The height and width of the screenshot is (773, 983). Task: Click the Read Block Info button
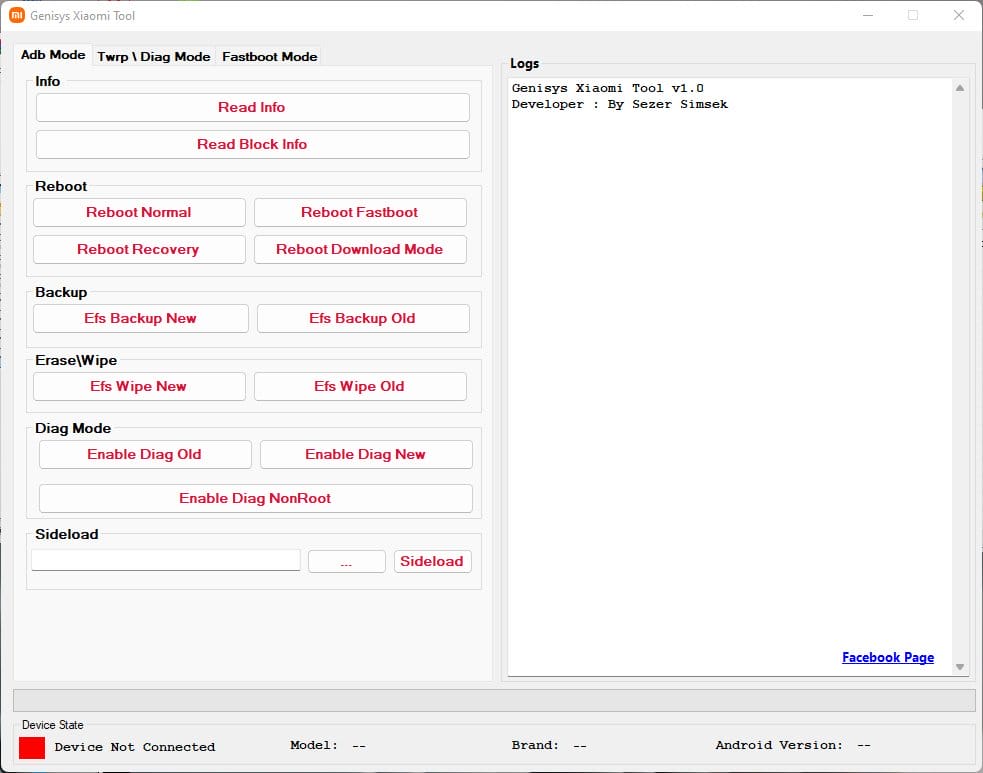[x=252, y=144]
